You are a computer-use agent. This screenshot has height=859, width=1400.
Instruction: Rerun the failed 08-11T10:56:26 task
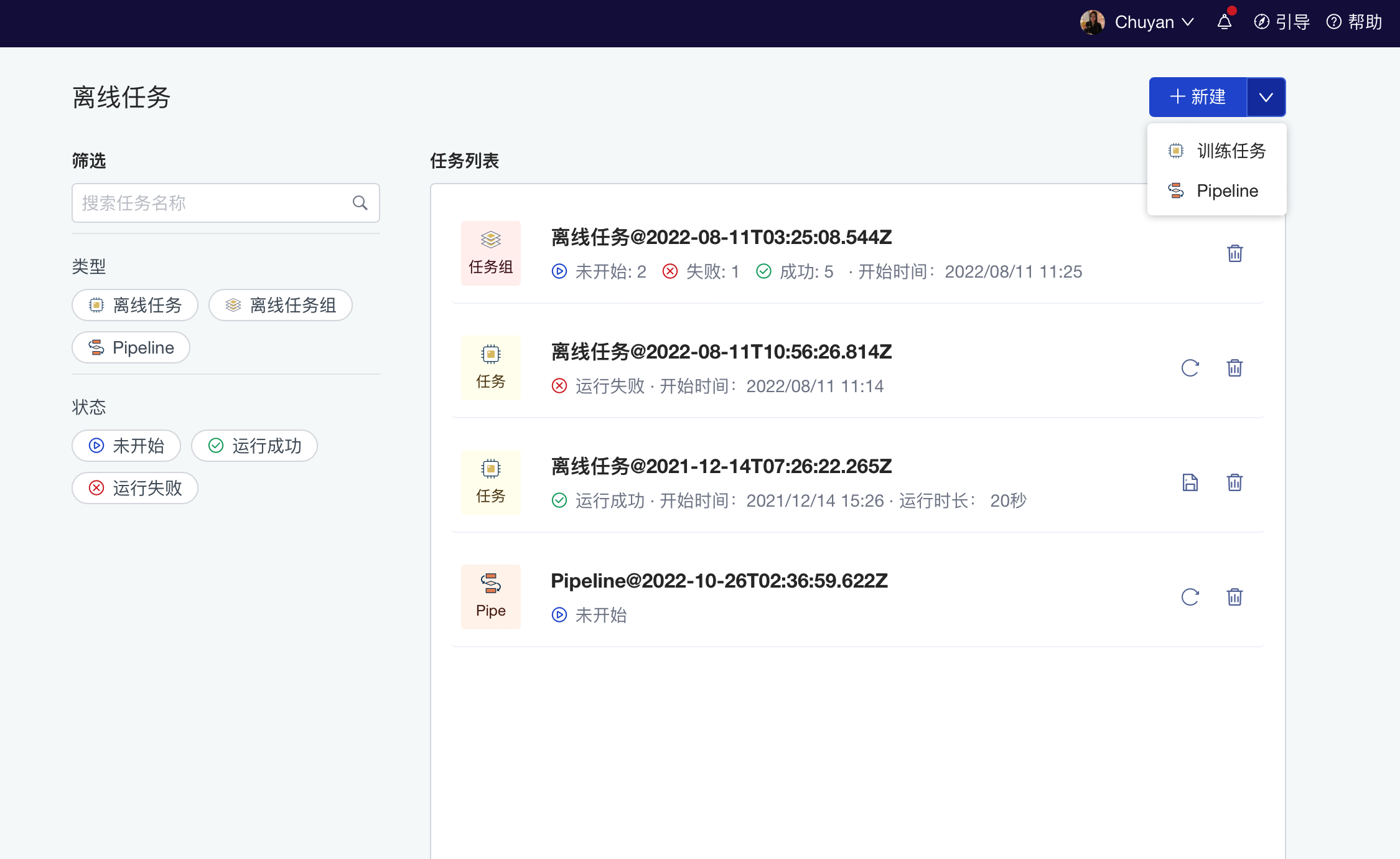pyautogui.click(x=1190, y=368)
